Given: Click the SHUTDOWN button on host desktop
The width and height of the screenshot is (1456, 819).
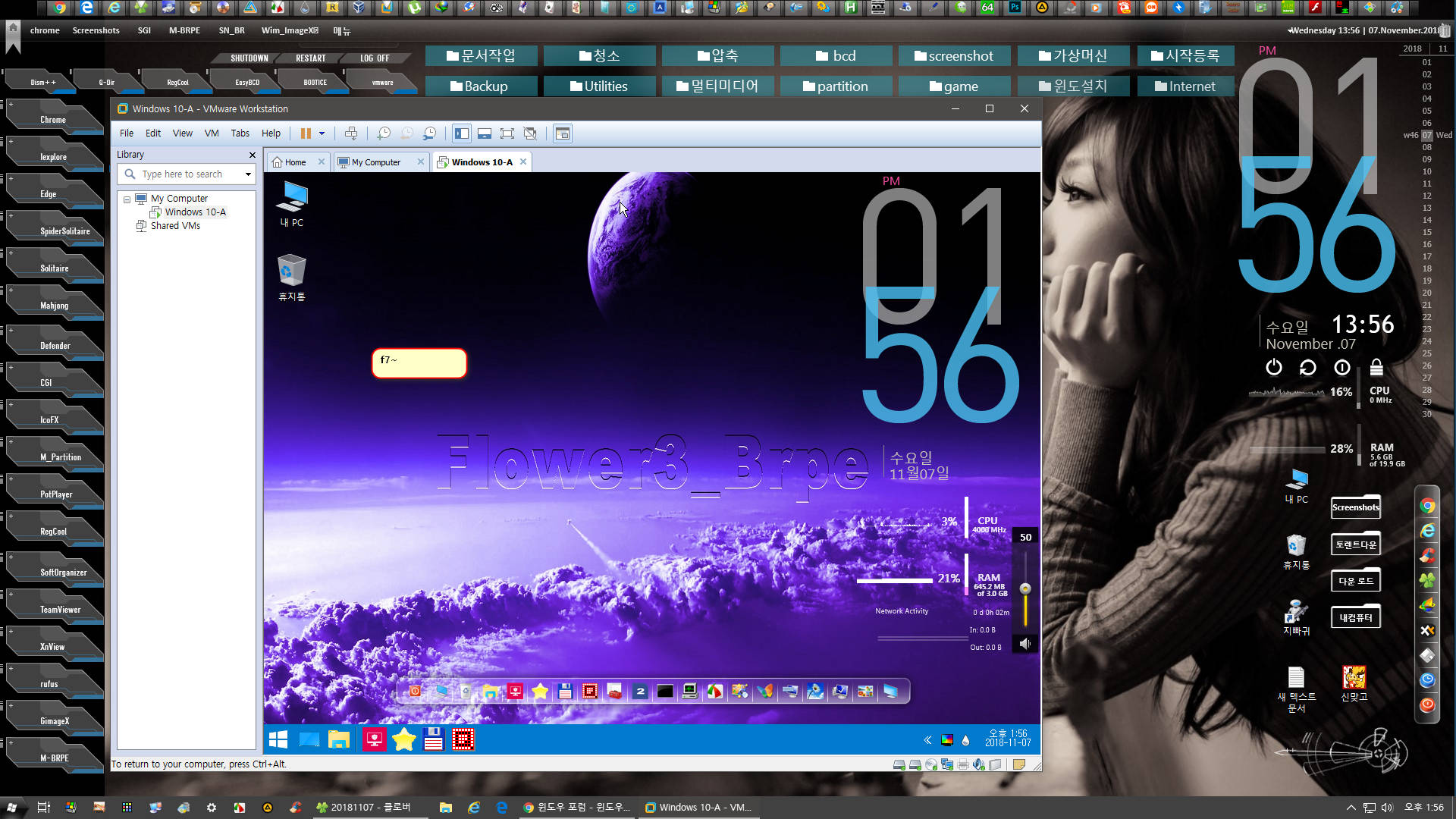Looking at the screenshot, I should (249, 58).
